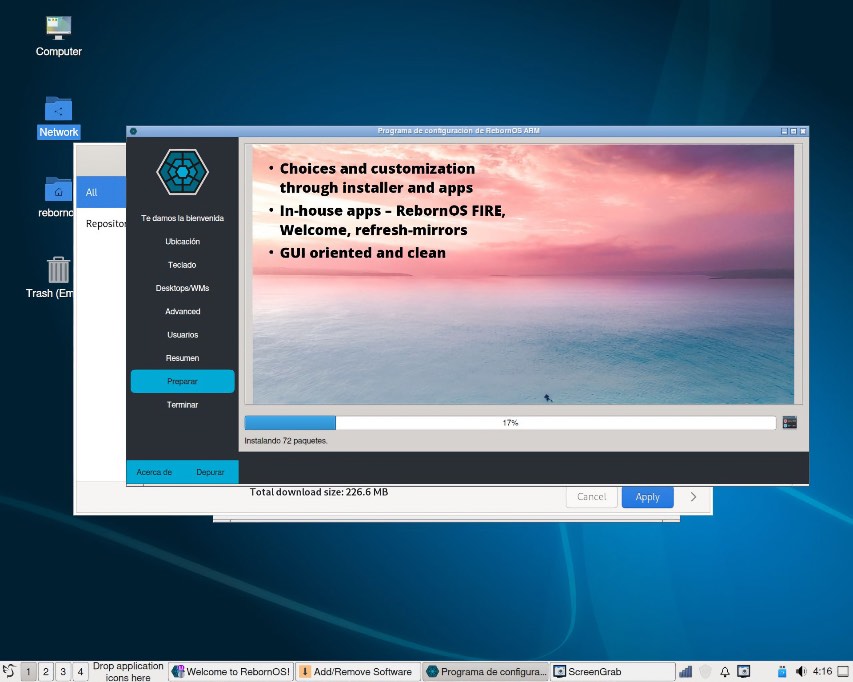Click the 4:16 panel clock
This screenshot has width=853, height=682.
tap(823, 671)
